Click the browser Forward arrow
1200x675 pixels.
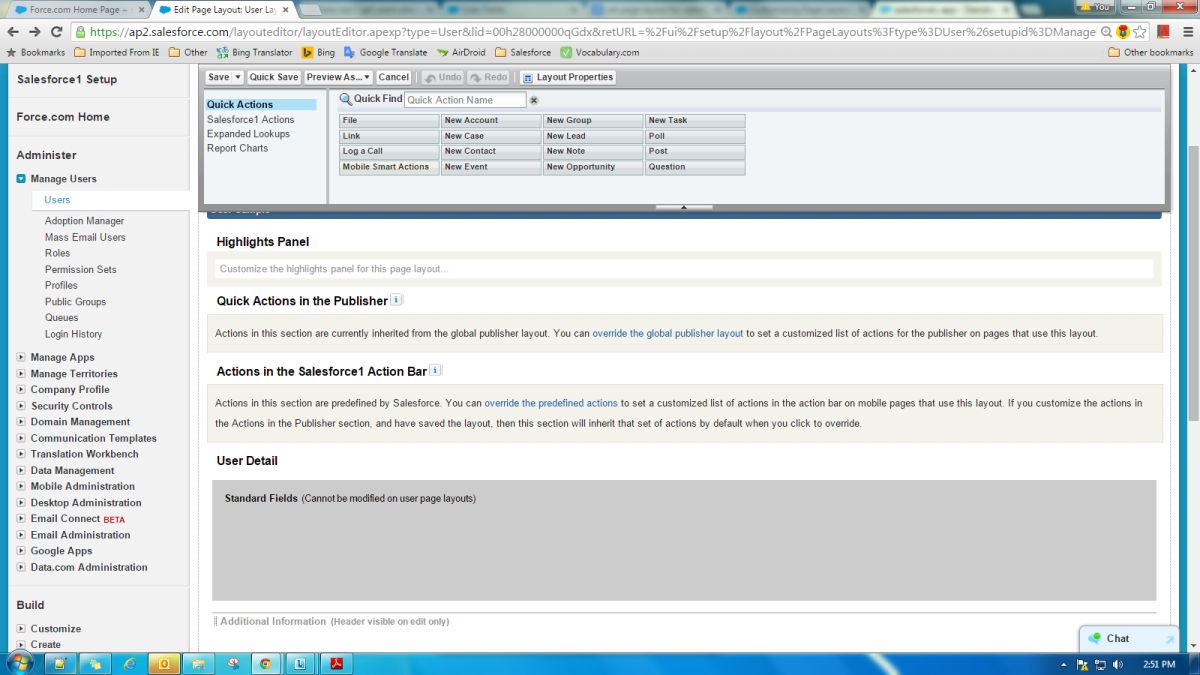pyautogui.click(x=35, y=31)
